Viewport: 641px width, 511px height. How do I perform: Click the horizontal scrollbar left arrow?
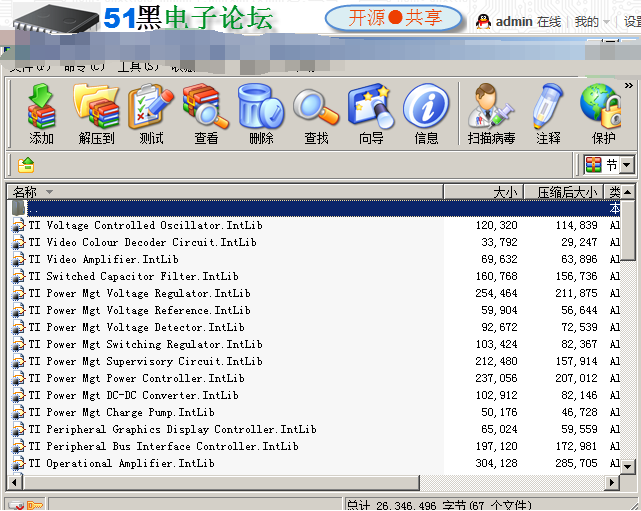[15, 482]
